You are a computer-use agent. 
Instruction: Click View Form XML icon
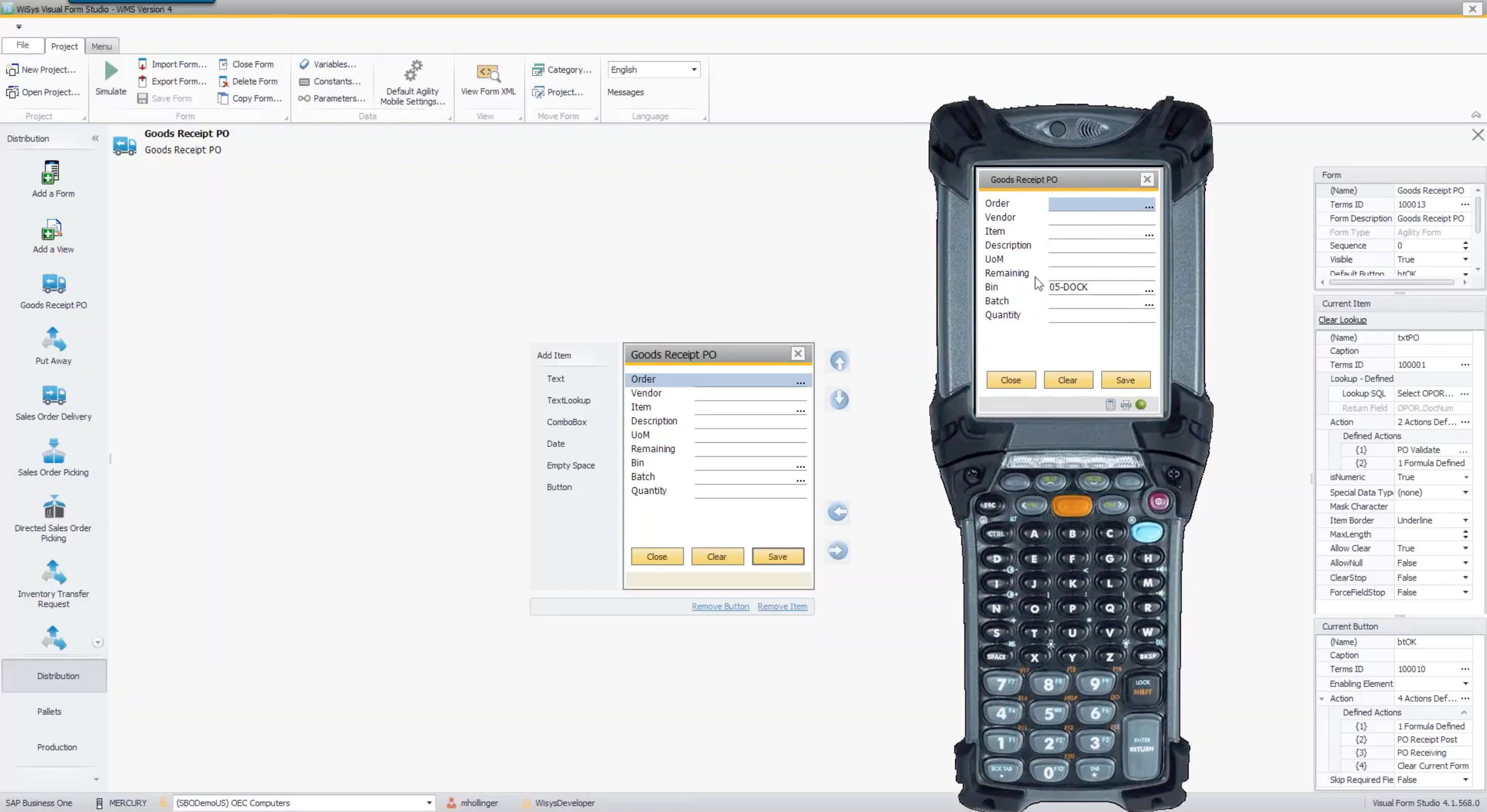tap(488, 73)
